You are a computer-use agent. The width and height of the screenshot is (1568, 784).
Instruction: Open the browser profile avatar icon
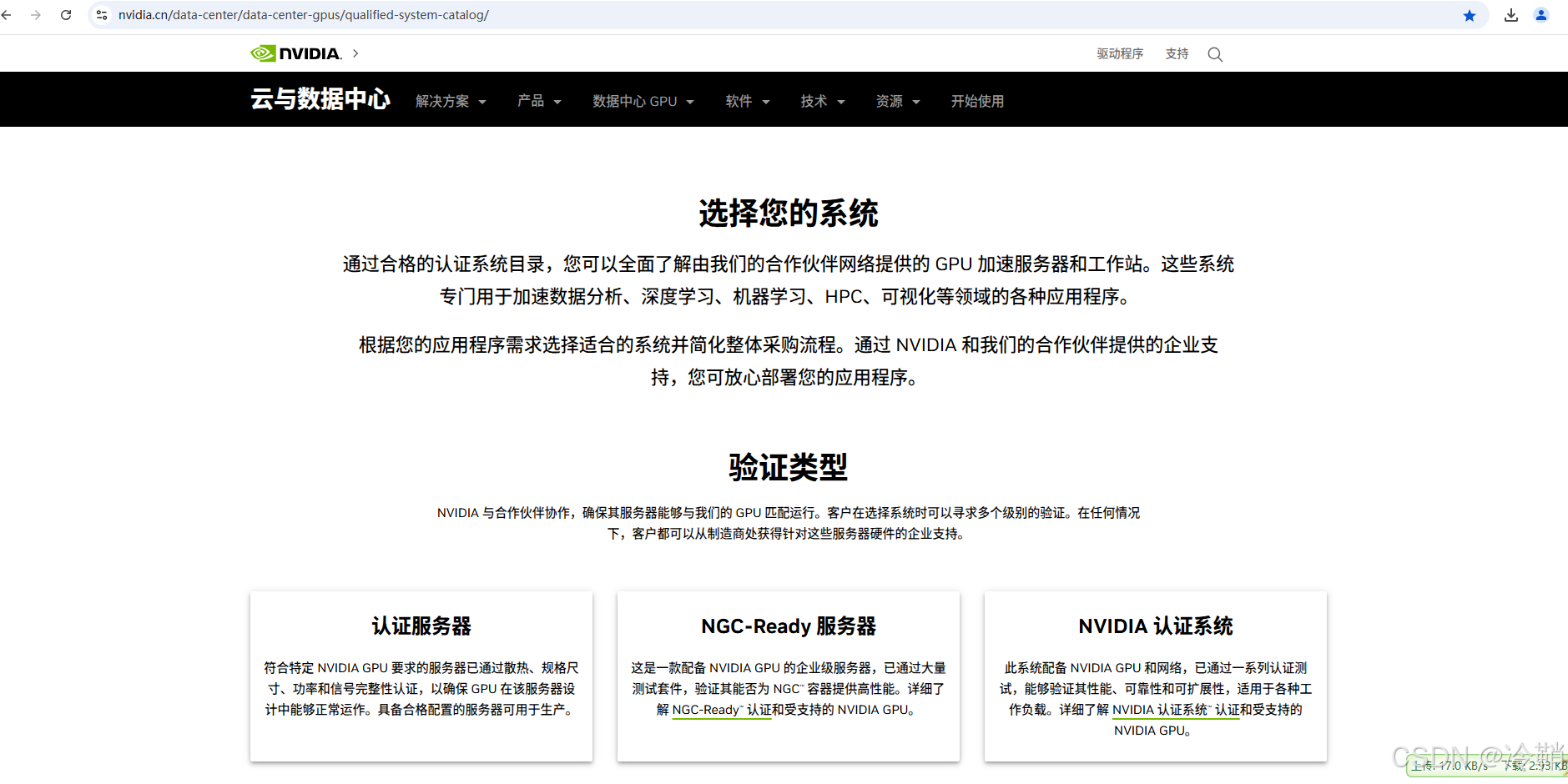[x=1541, y=15]
